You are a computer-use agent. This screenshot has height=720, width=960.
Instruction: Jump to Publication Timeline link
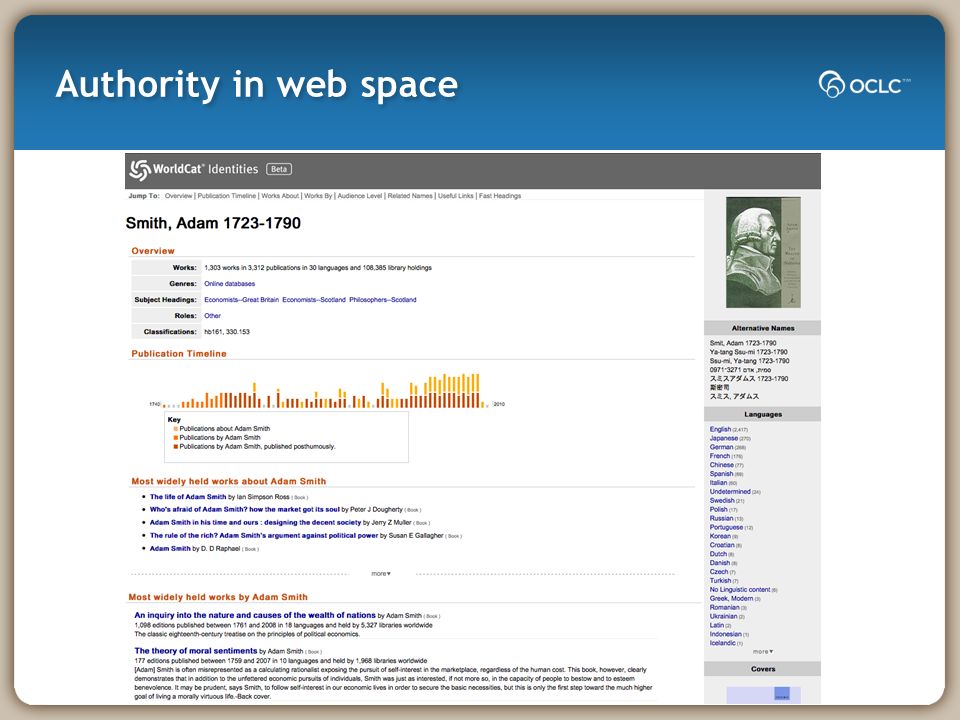[x=227, y=196]
